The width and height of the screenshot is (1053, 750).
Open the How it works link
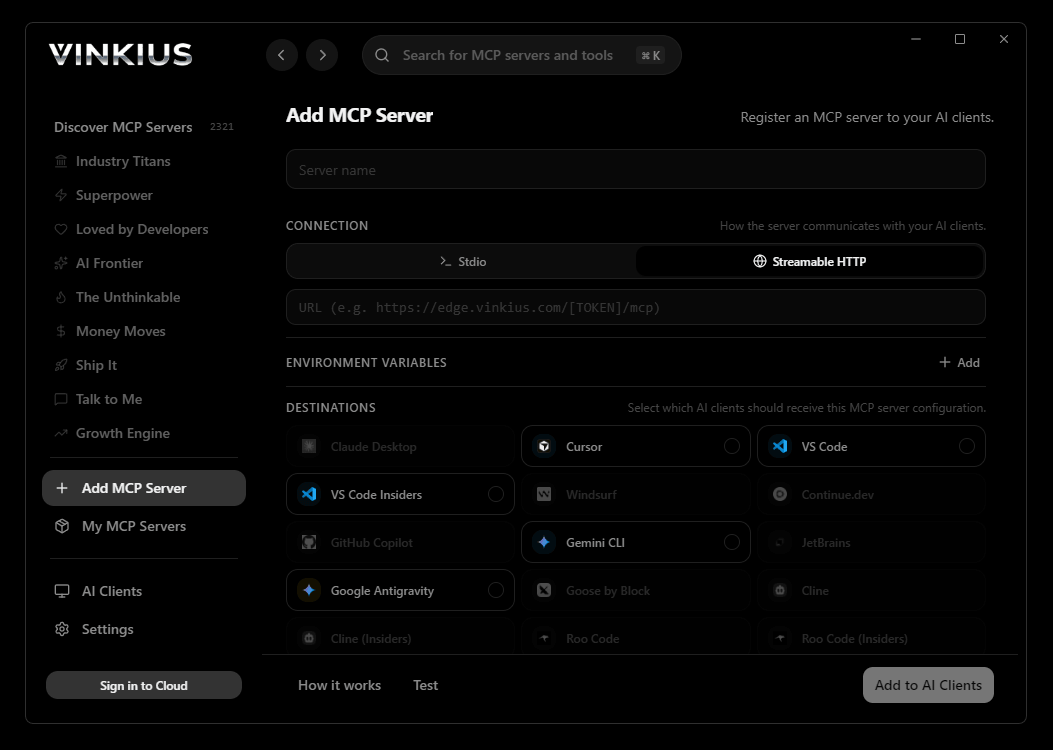339,685
